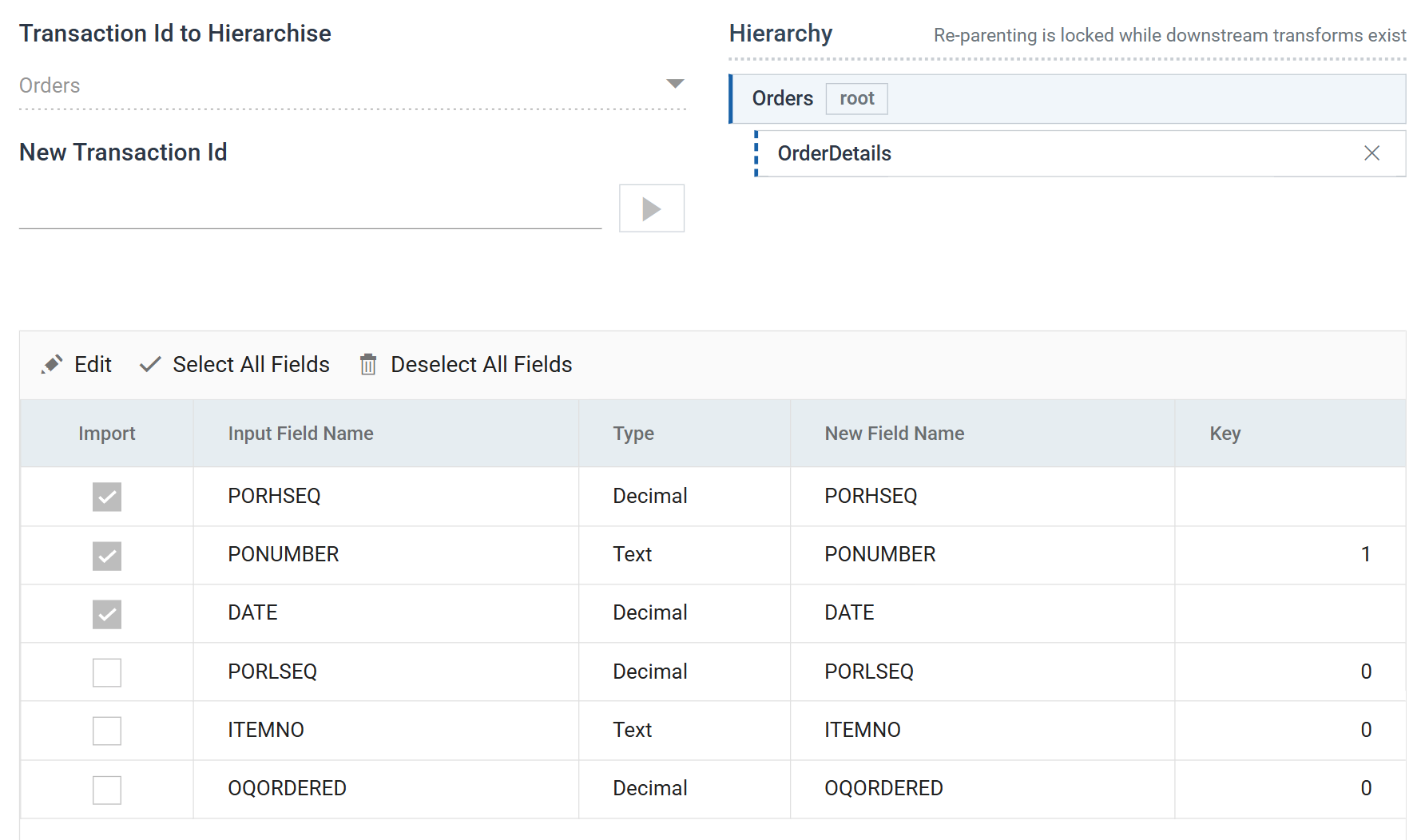Viewport: 1425px width, 840px height.
Task: Check the PORLSEQ import checkbox
Action: tap(107, 672)
